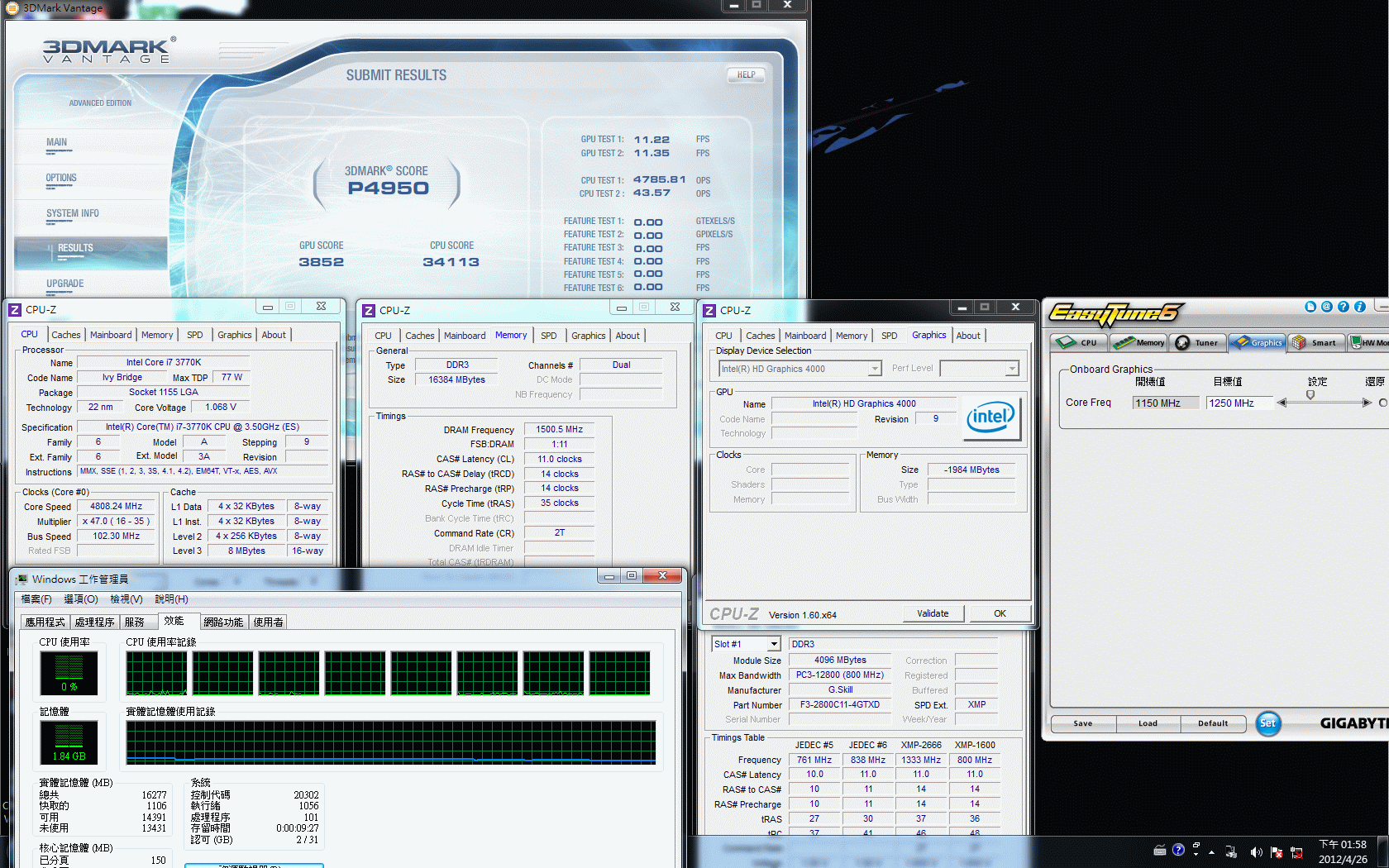The height and width of the screenshot is (868, 1389).
Task: Open the volume speaker tray icon
Action: [x=1255, y=851]
